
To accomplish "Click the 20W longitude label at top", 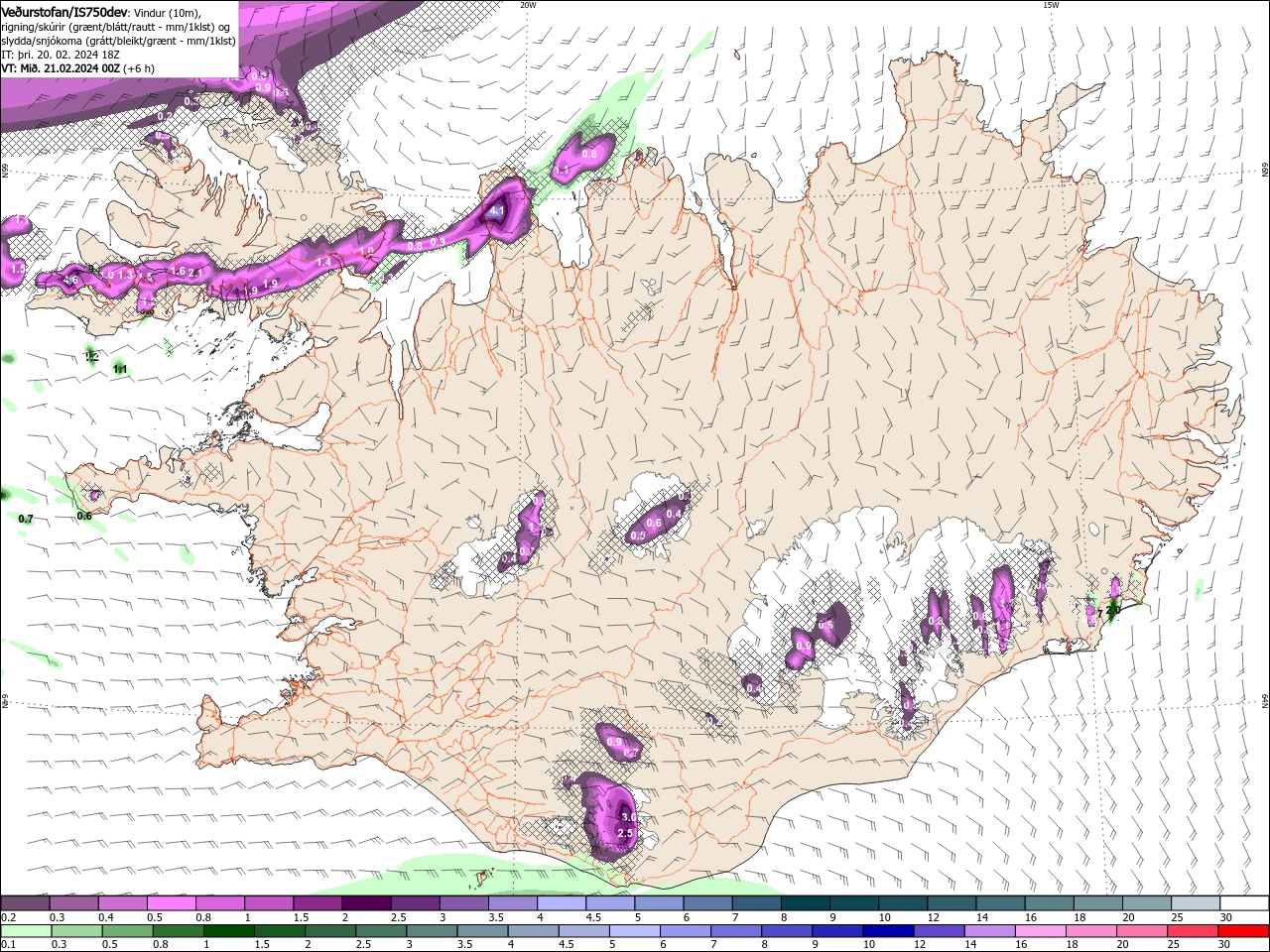I will tap(528, 5).
